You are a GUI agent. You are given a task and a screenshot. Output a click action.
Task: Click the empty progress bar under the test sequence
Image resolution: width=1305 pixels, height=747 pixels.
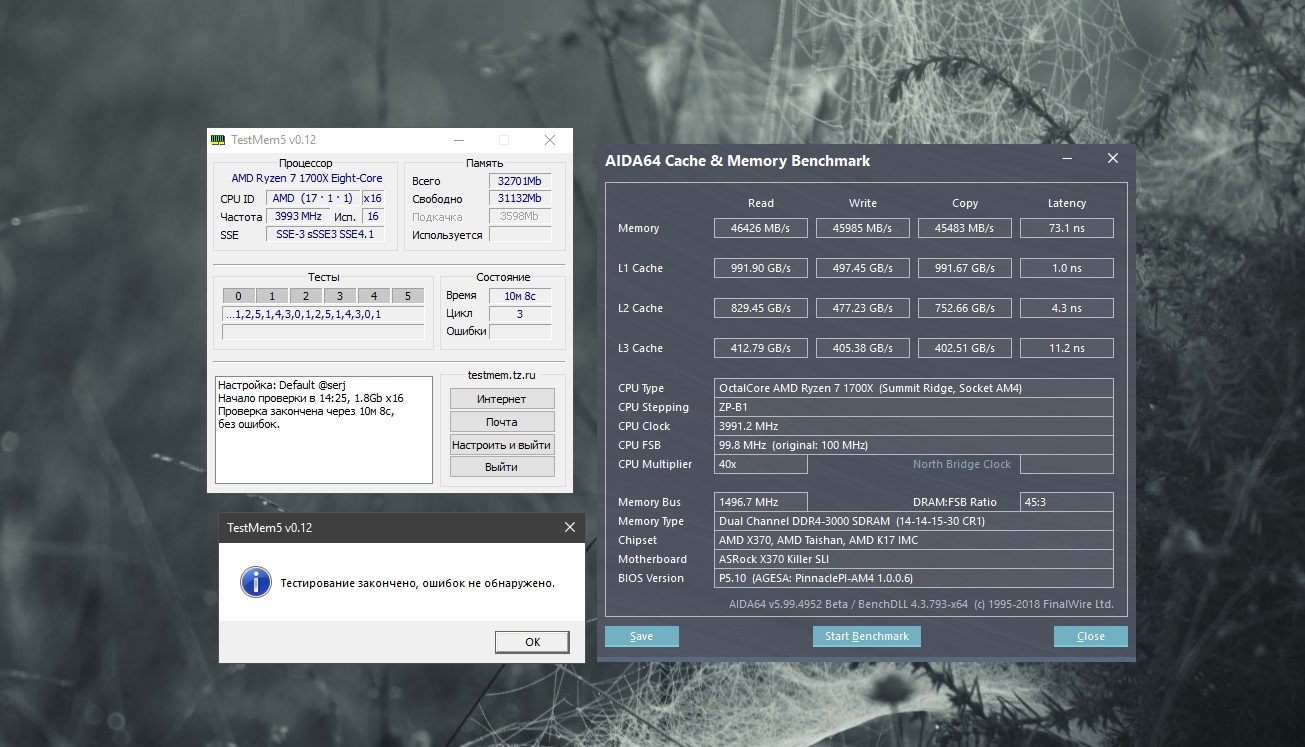tap(323, 332)
